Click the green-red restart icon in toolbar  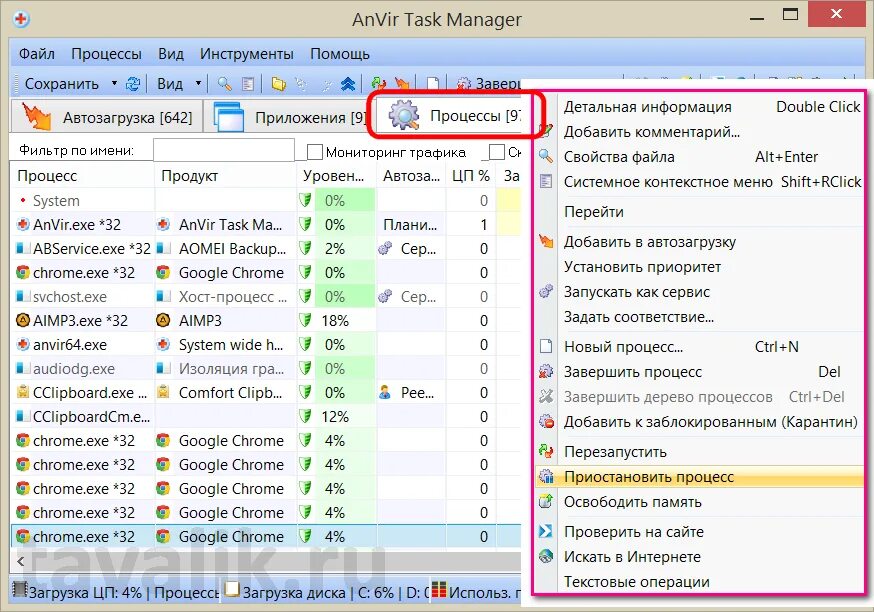coord(378,84)
